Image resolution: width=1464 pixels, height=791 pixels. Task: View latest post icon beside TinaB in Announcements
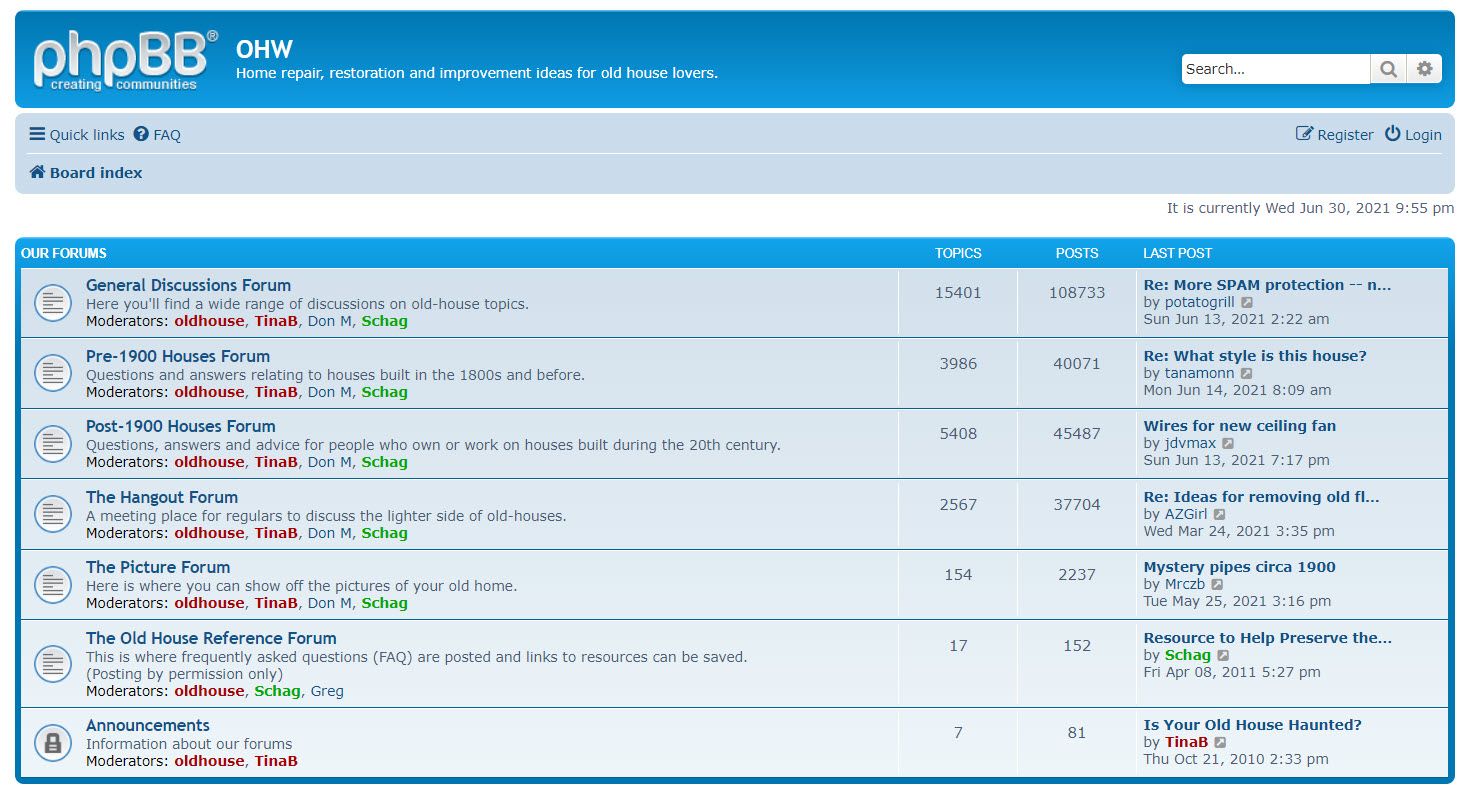pyautogui.click(x=1220, y=743)
